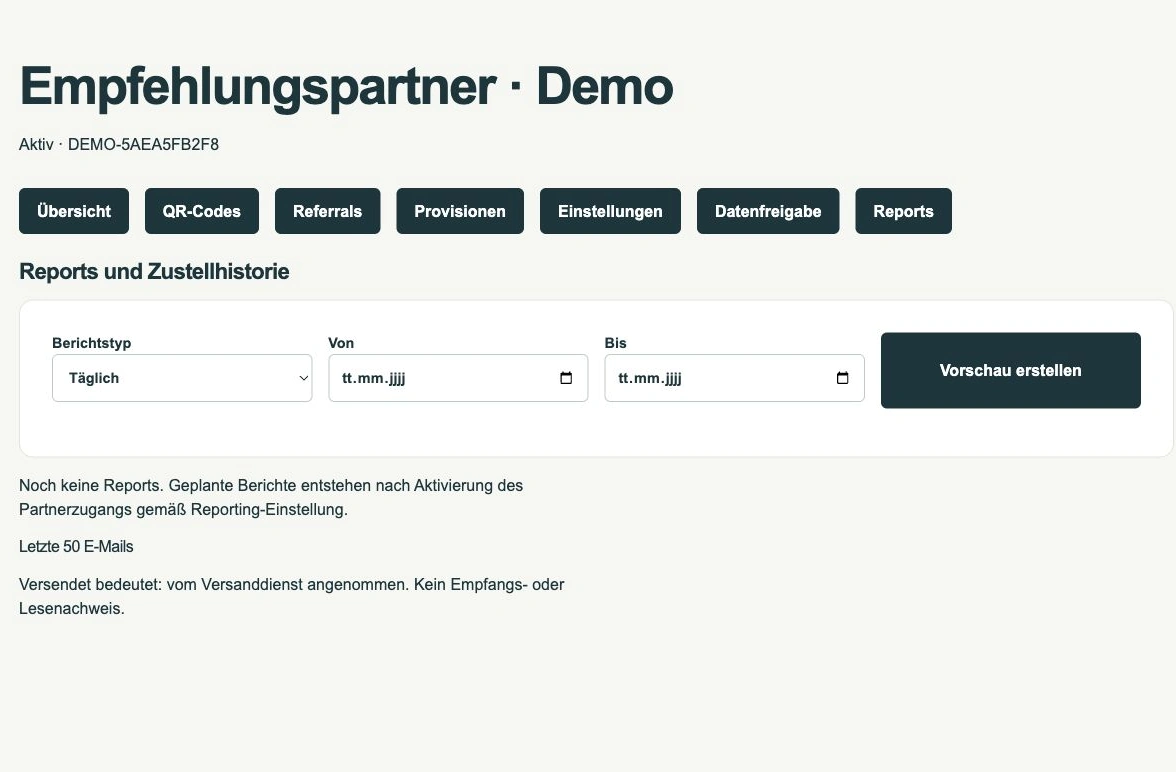Open the calendar picker in the Von field
This screenshot has width=1176, height=772.
[566, 378]
